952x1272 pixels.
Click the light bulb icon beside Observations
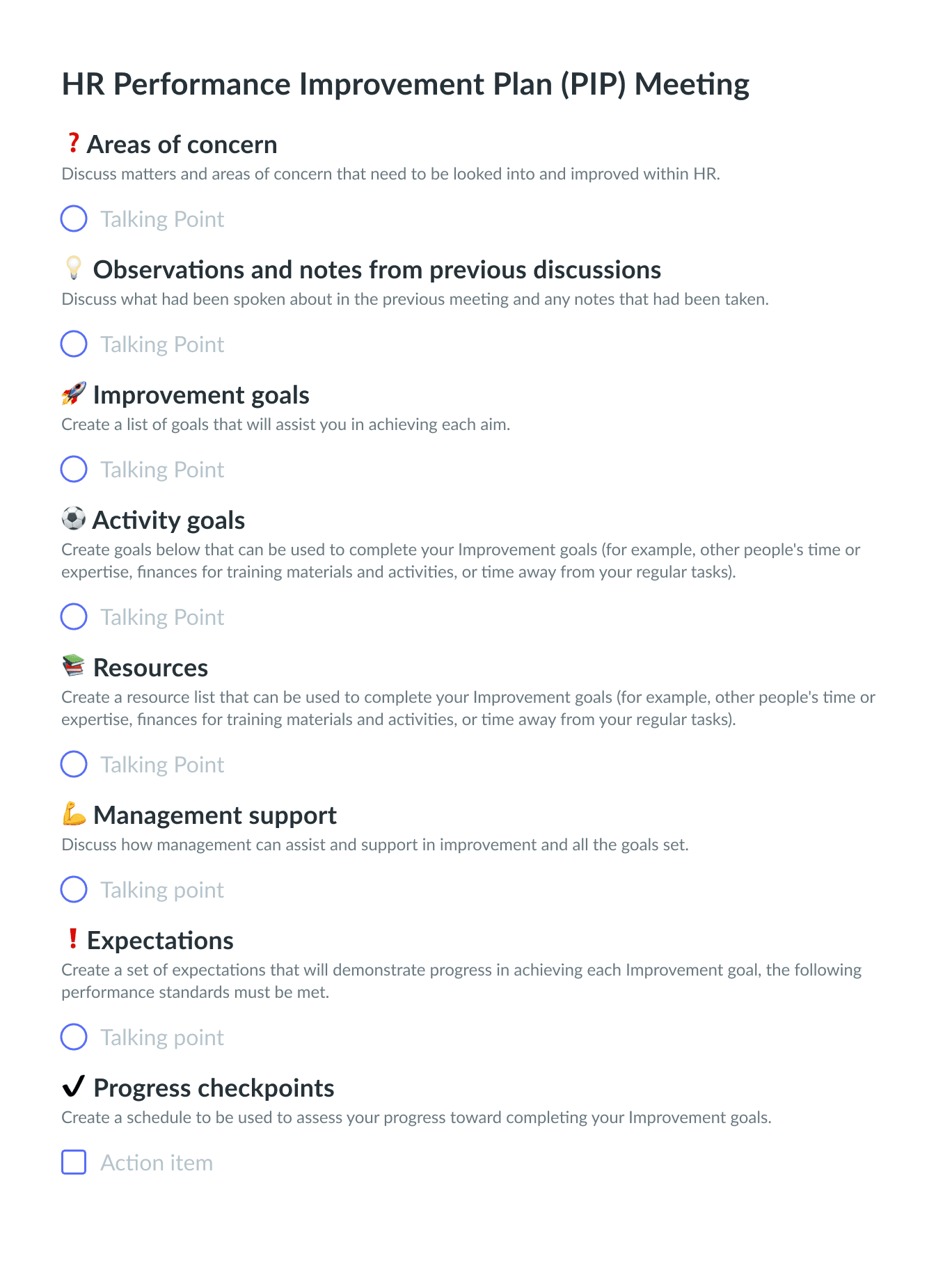(74, 268)
